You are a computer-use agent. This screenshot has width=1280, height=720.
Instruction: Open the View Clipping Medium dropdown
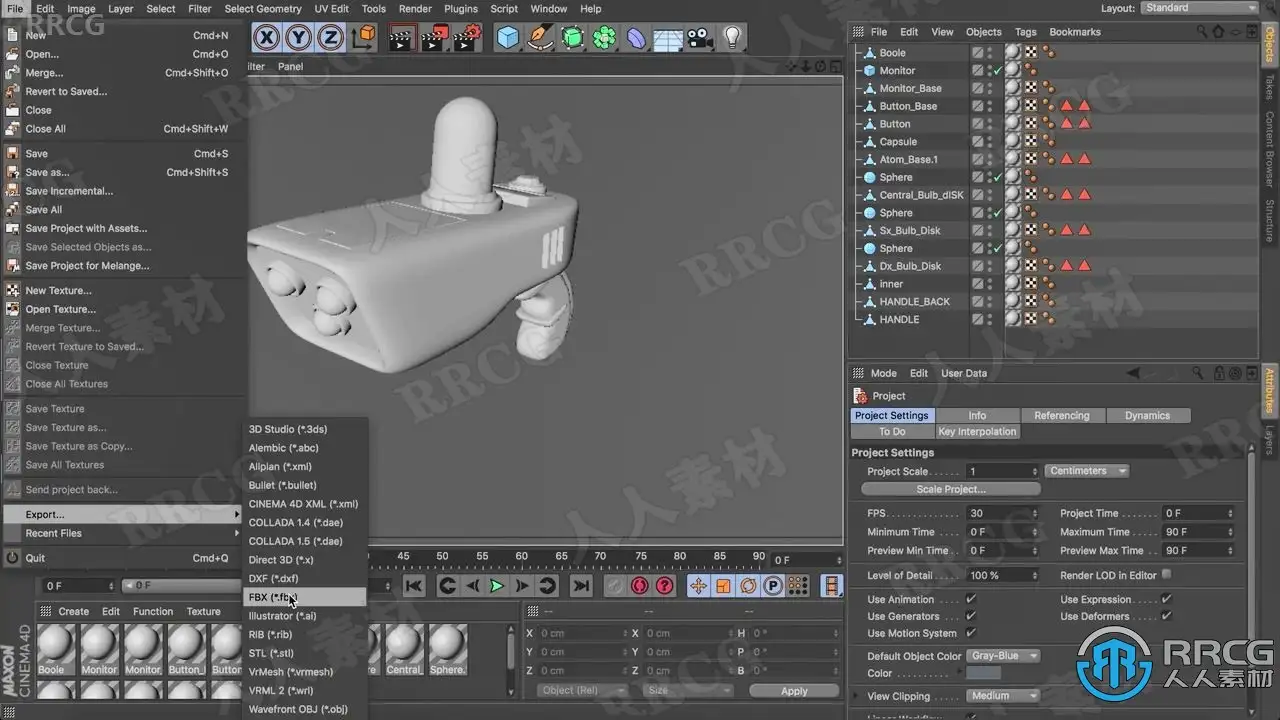click(x=1004, y=696)
